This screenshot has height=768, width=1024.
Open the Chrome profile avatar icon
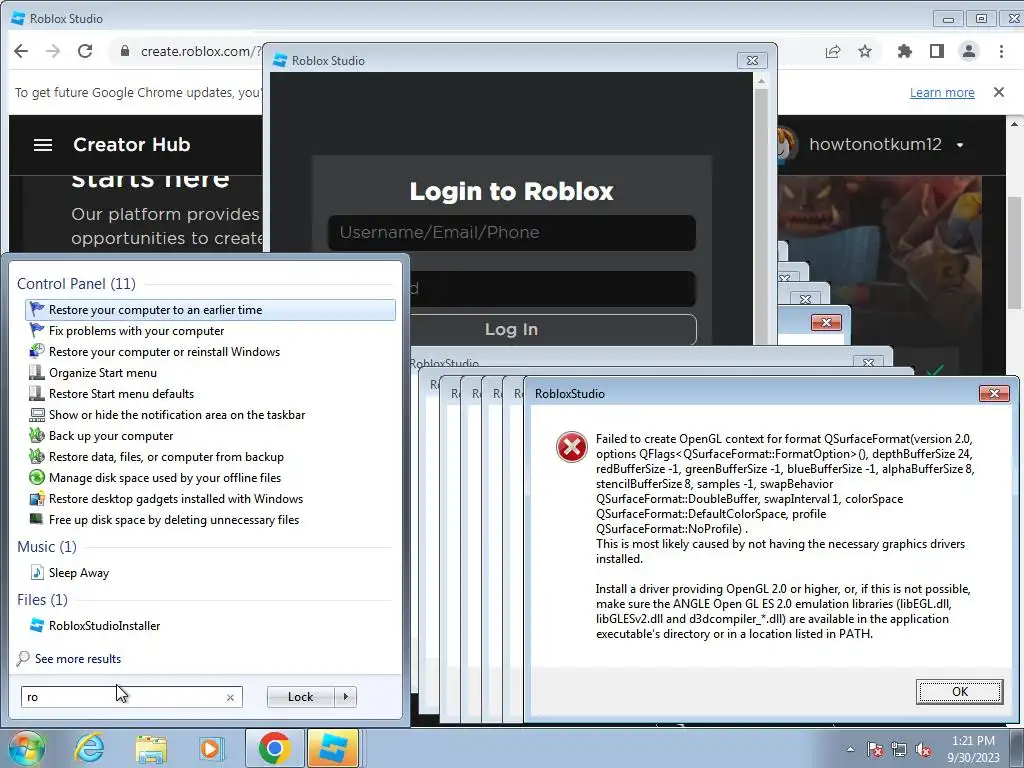tap(968, 52)
